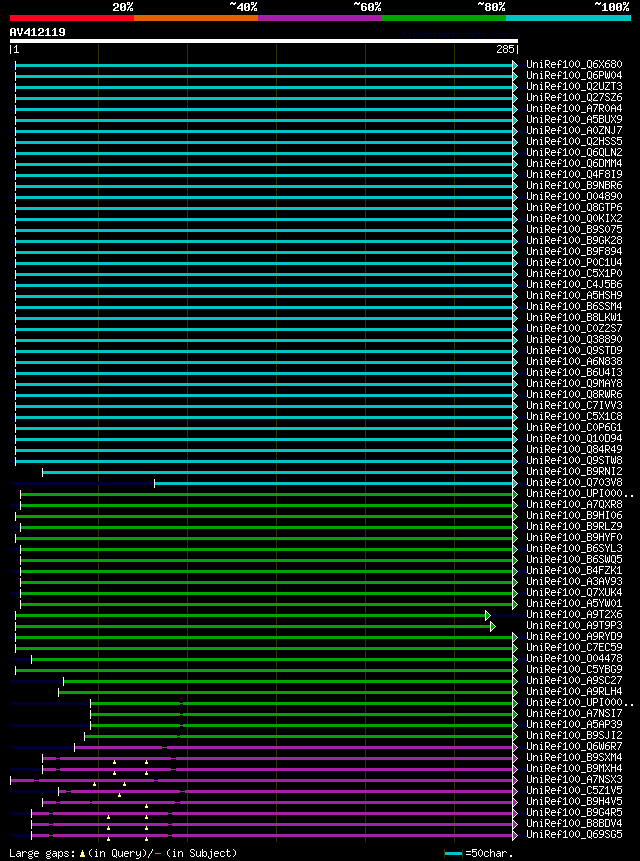This screenshot has height=861, width=640.
Task: Click the cyan alignment bar for Q703V8
Action: click(x=334, y=483)
